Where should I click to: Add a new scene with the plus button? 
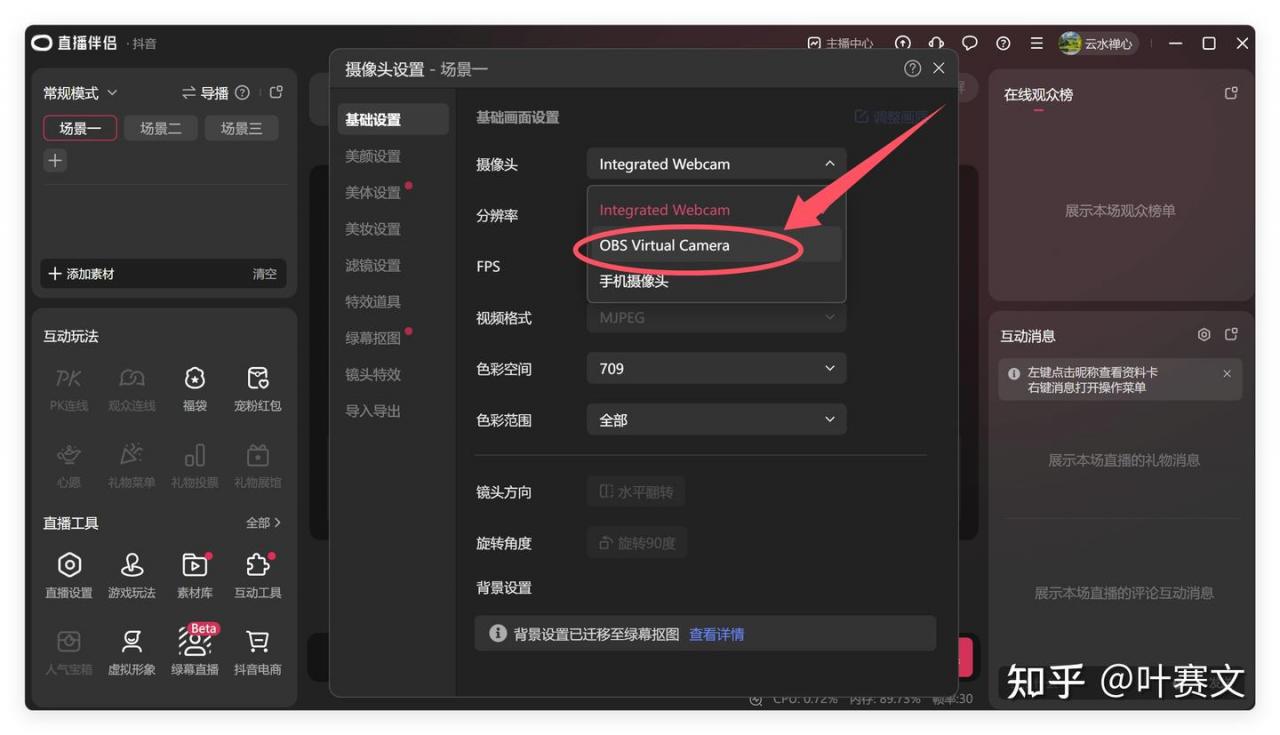[x=55, y=160]
